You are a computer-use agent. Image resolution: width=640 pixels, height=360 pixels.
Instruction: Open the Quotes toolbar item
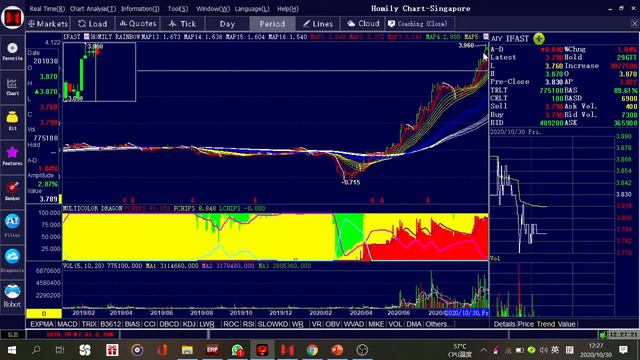(x=138, y=24)
